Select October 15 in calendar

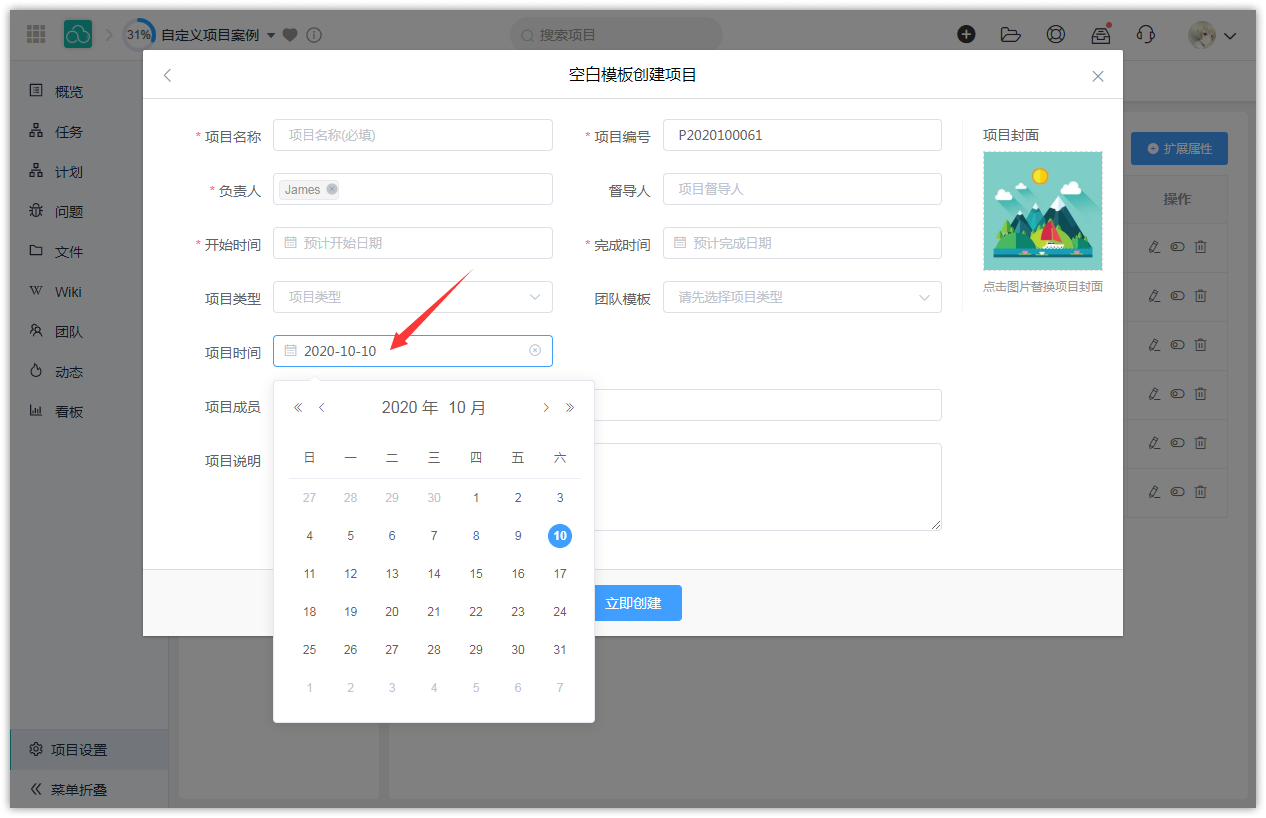coord(476,574)
